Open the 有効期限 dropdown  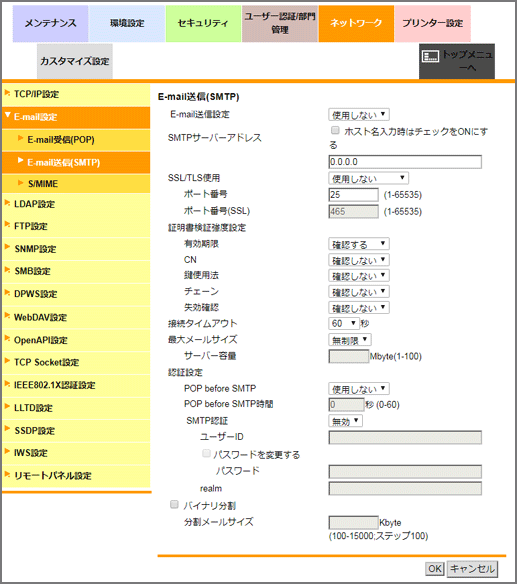pos(359,244)
